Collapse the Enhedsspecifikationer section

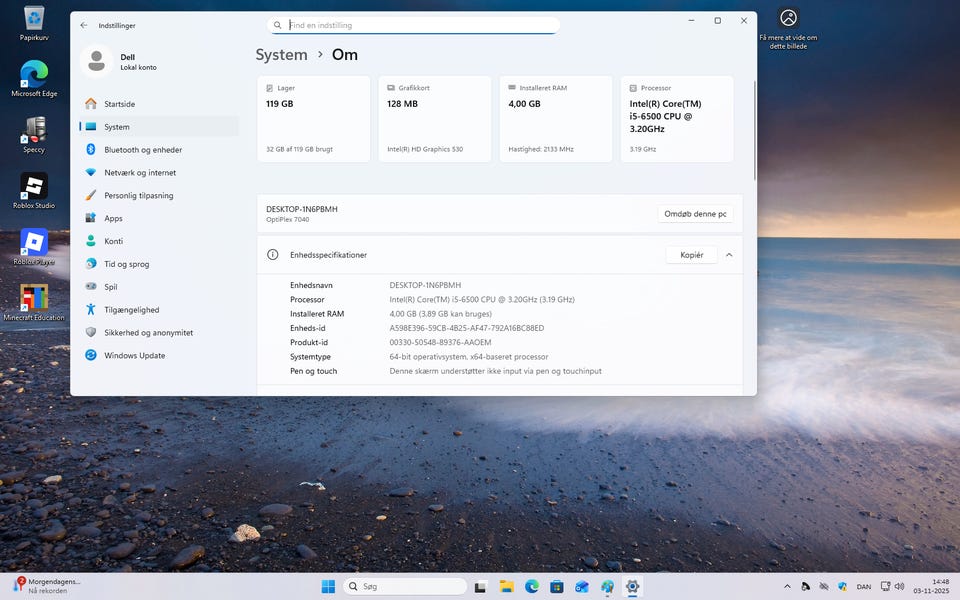729,255
